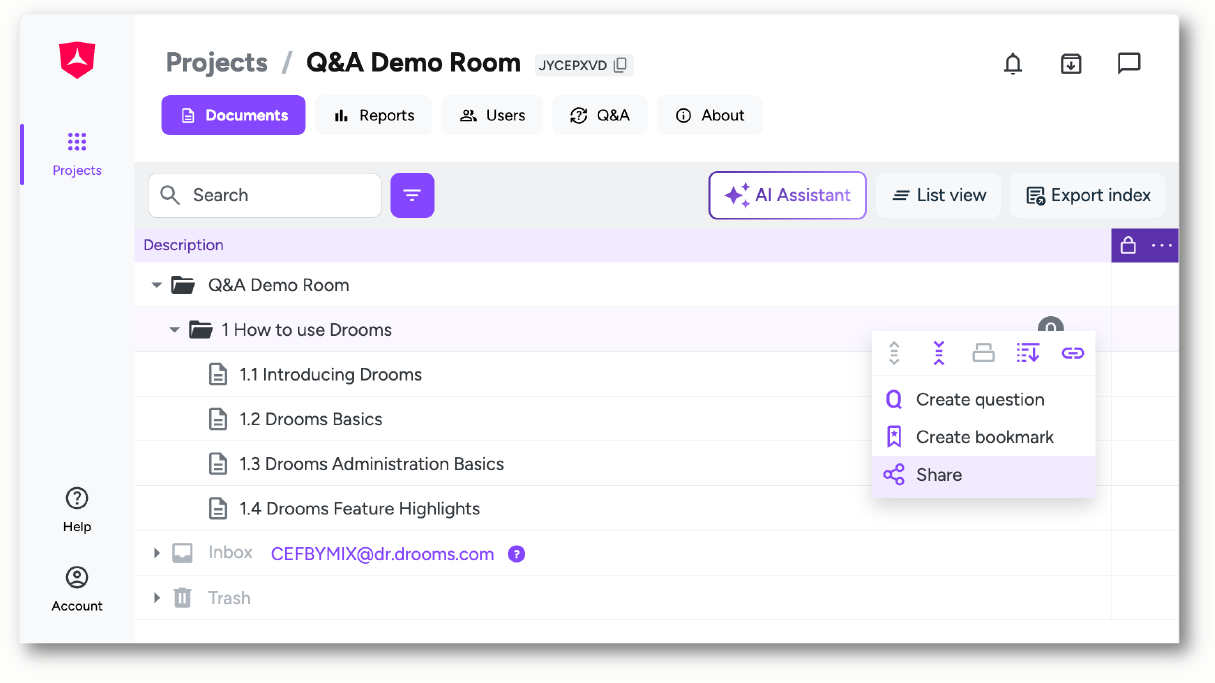
Task: Click the help icon next to inbox email
Action: tap(516, 554)
